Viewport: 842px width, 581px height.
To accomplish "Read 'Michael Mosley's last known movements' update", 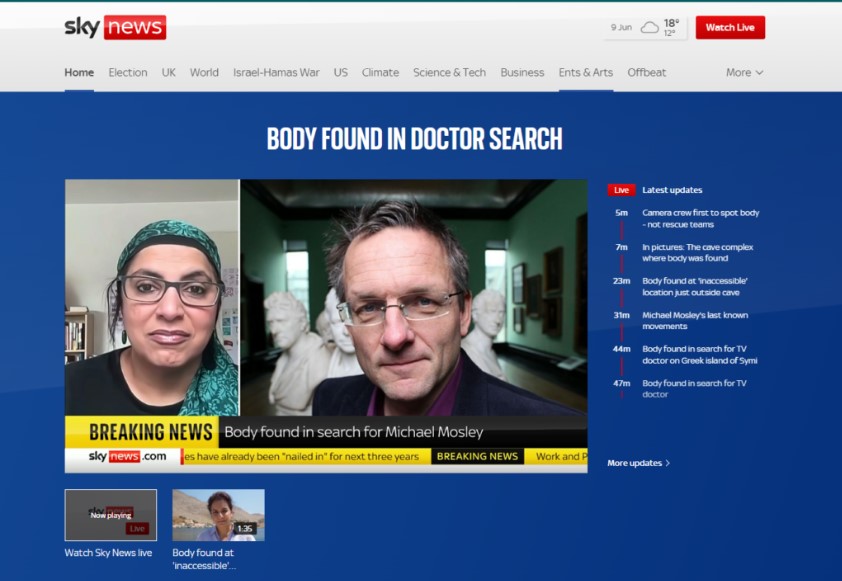I will [694, 320].
